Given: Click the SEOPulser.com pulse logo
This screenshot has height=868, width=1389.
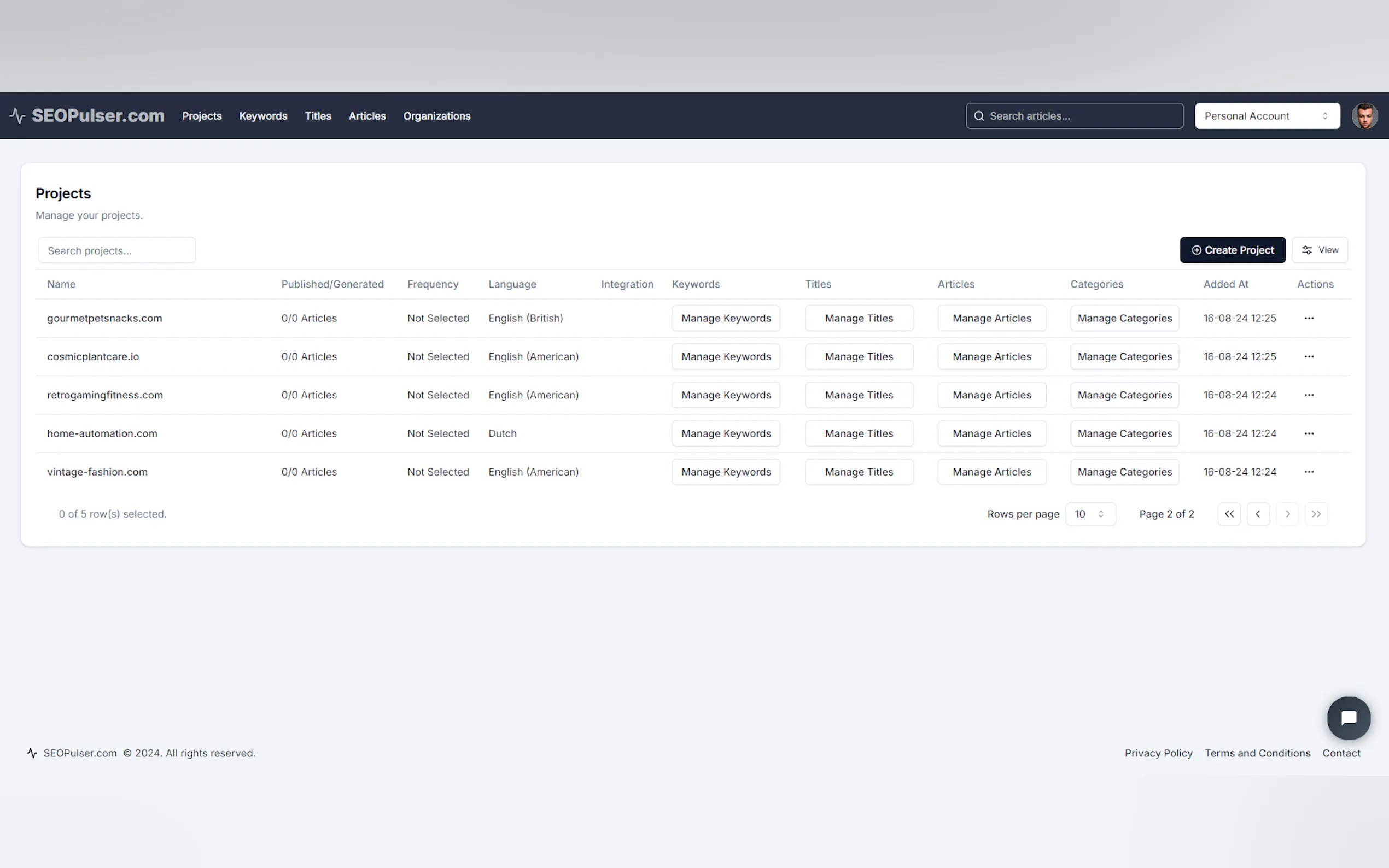Looking at the screenshot, I should pos(18,116).
